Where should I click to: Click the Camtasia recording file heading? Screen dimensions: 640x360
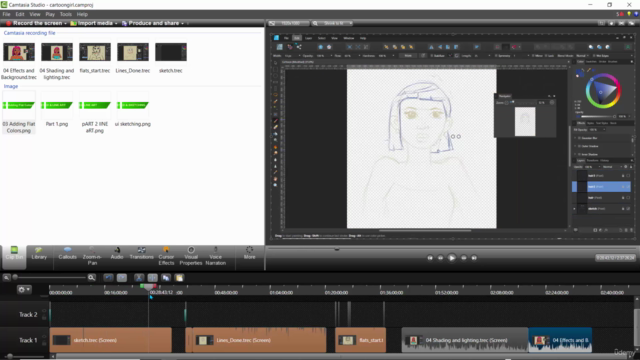pos(29,33)
